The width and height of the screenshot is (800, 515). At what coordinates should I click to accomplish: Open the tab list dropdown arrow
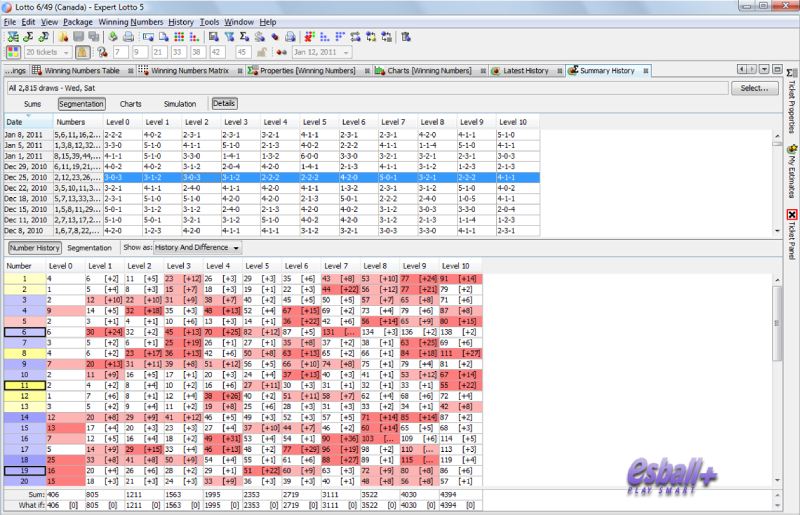(764, 69)
